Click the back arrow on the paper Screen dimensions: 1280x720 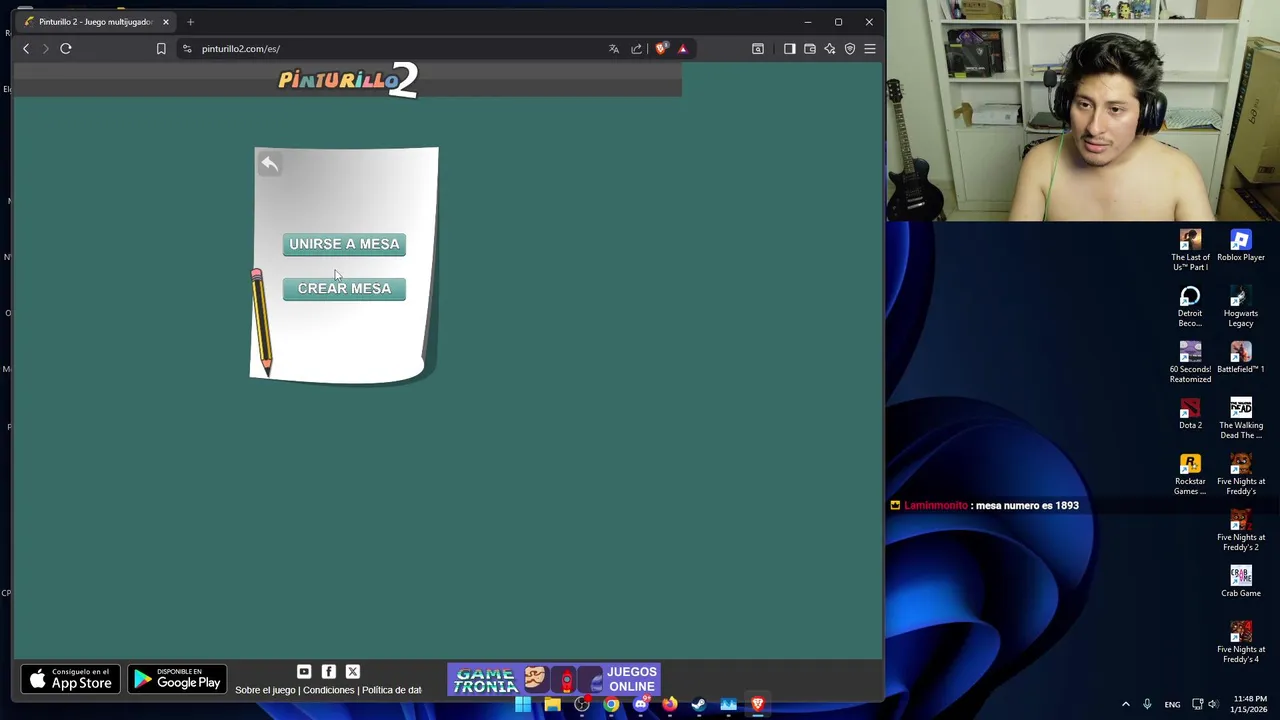coord(269,163)
